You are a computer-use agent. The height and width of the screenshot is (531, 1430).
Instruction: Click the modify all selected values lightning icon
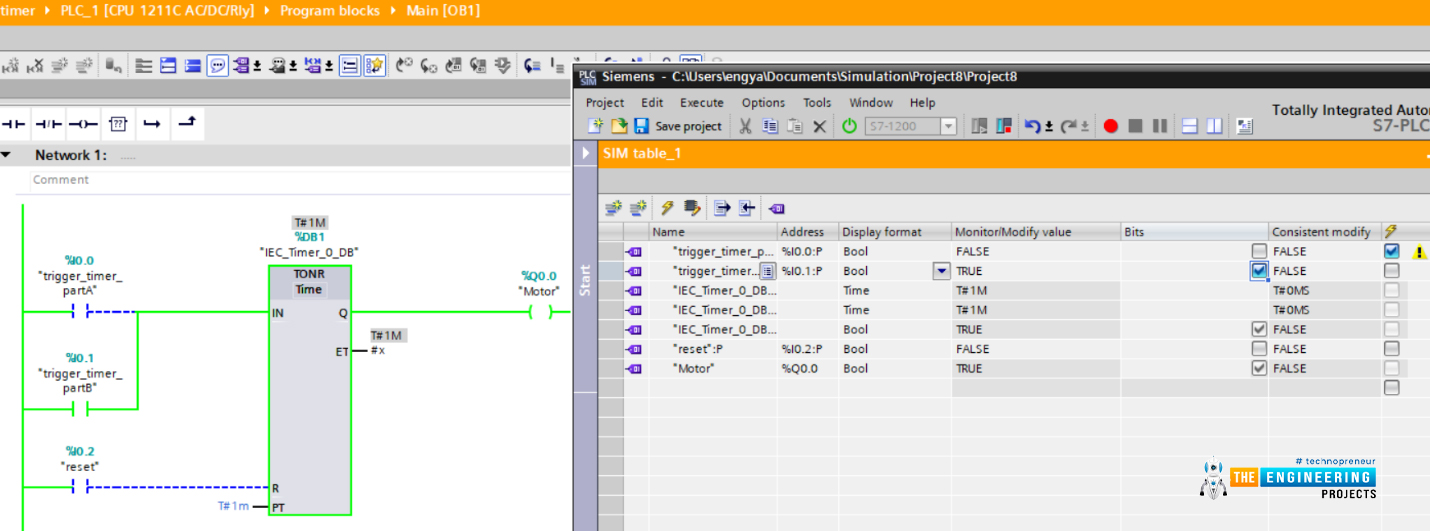(x=667, y=208)
